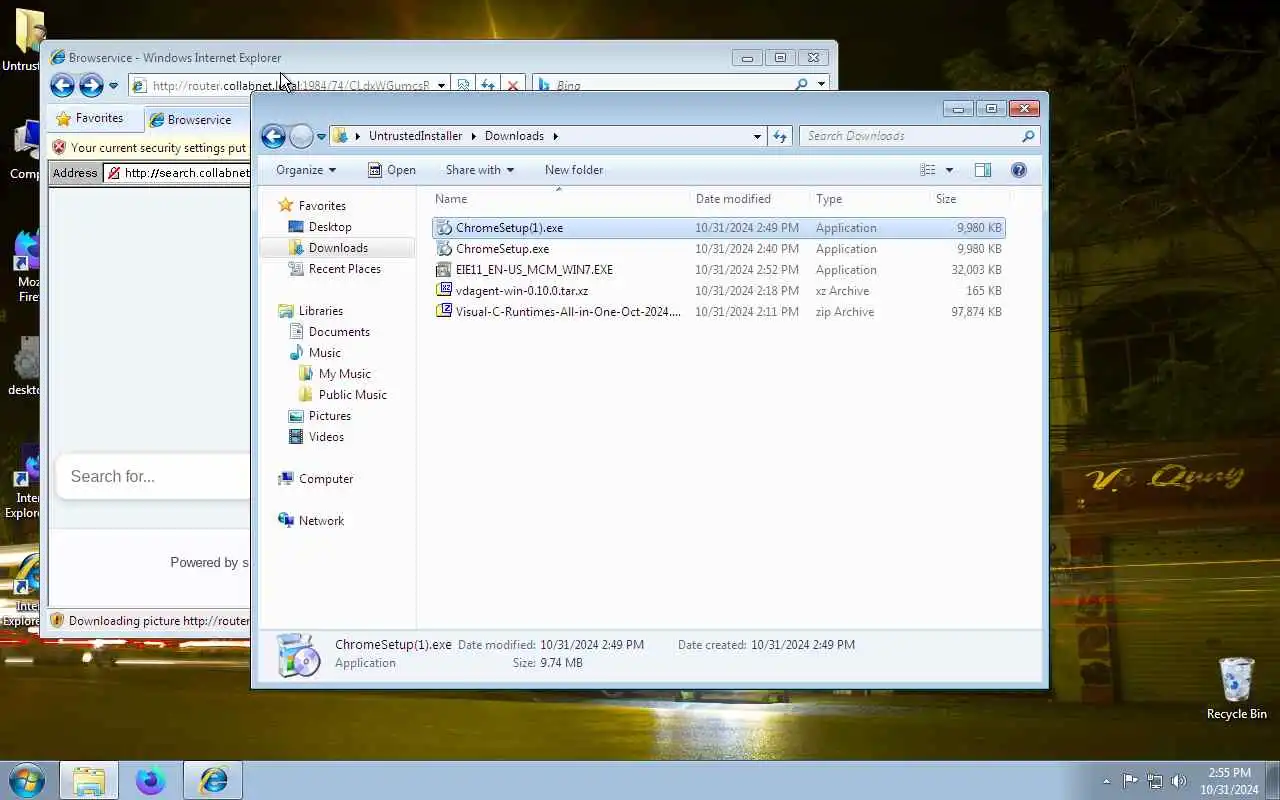Click the Open toolbar button
The width and height of the screenshot is (1280, 800).
[391, 170]
